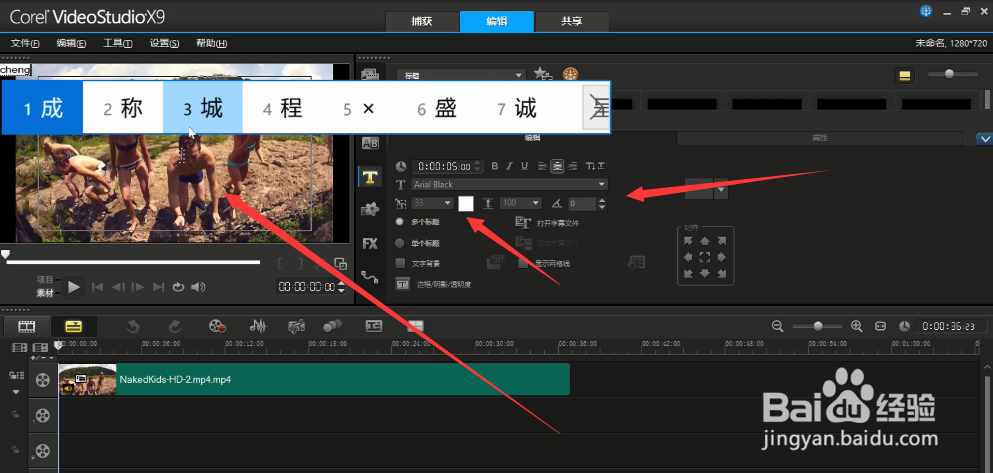Open Auto Music tool
The height and width of the screenshot is (473, 993).
296,327
